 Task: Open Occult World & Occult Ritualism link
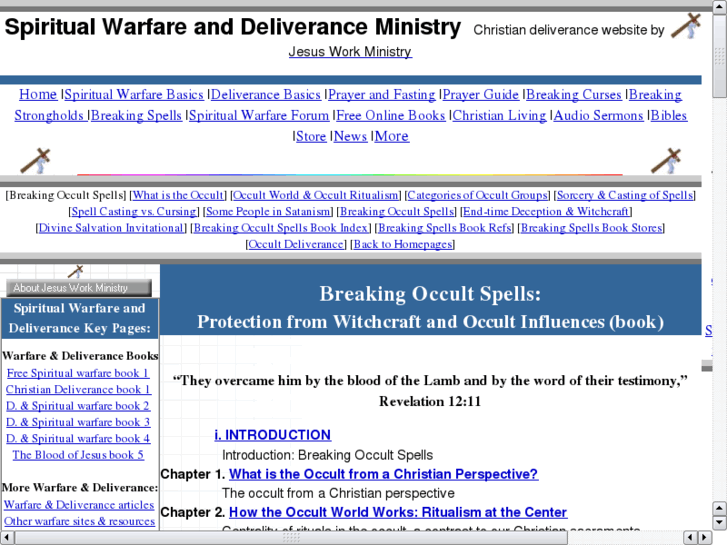(x=316, y=195)
